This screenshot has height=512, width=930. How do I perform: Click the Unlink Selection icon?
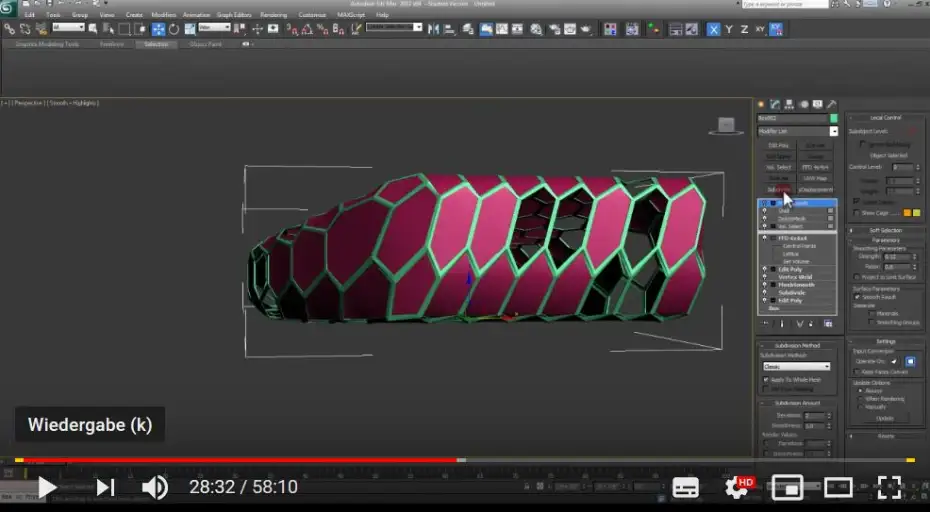point(26,28)
